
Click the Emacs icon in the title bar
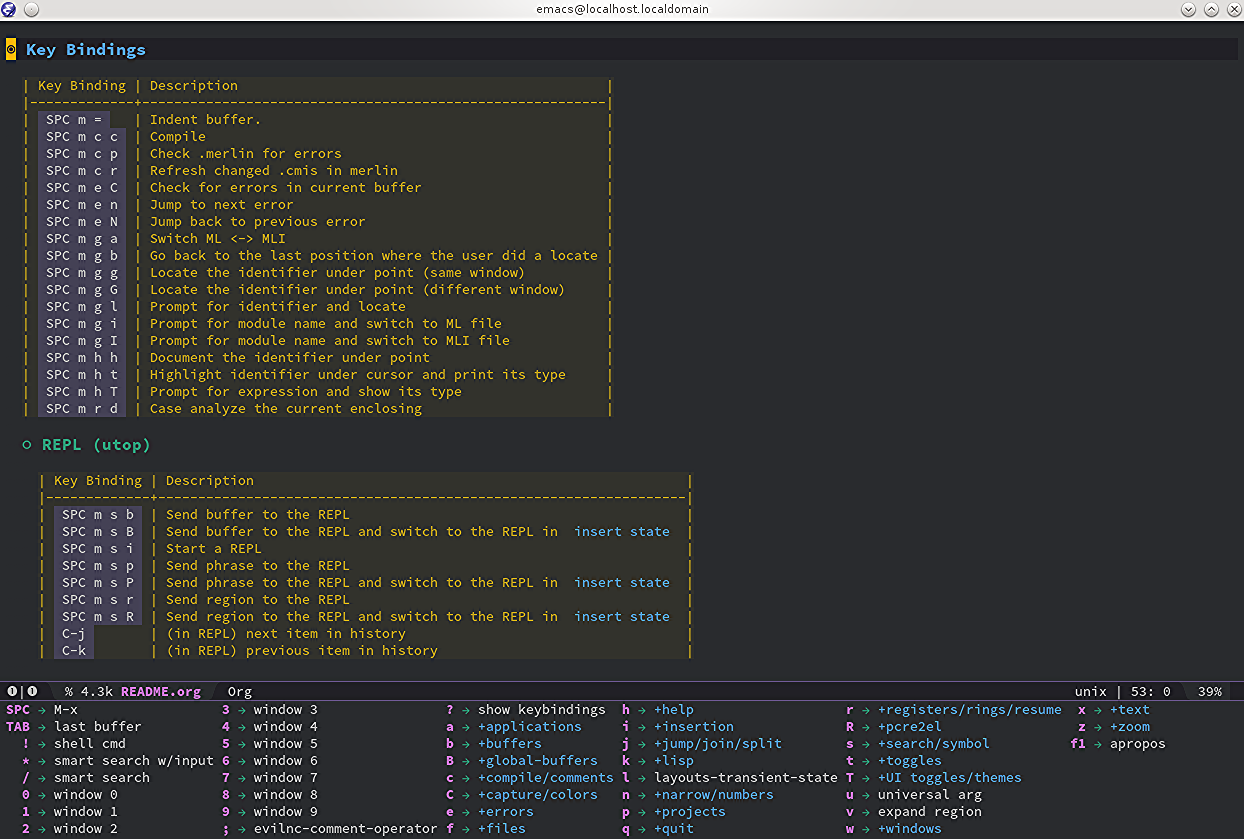(x=9, y=9)
